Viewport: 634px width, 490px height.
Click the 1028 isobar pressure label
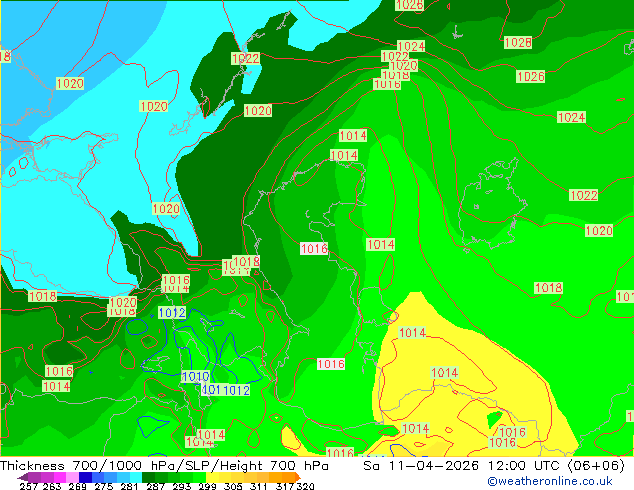(x=518, y=42)
